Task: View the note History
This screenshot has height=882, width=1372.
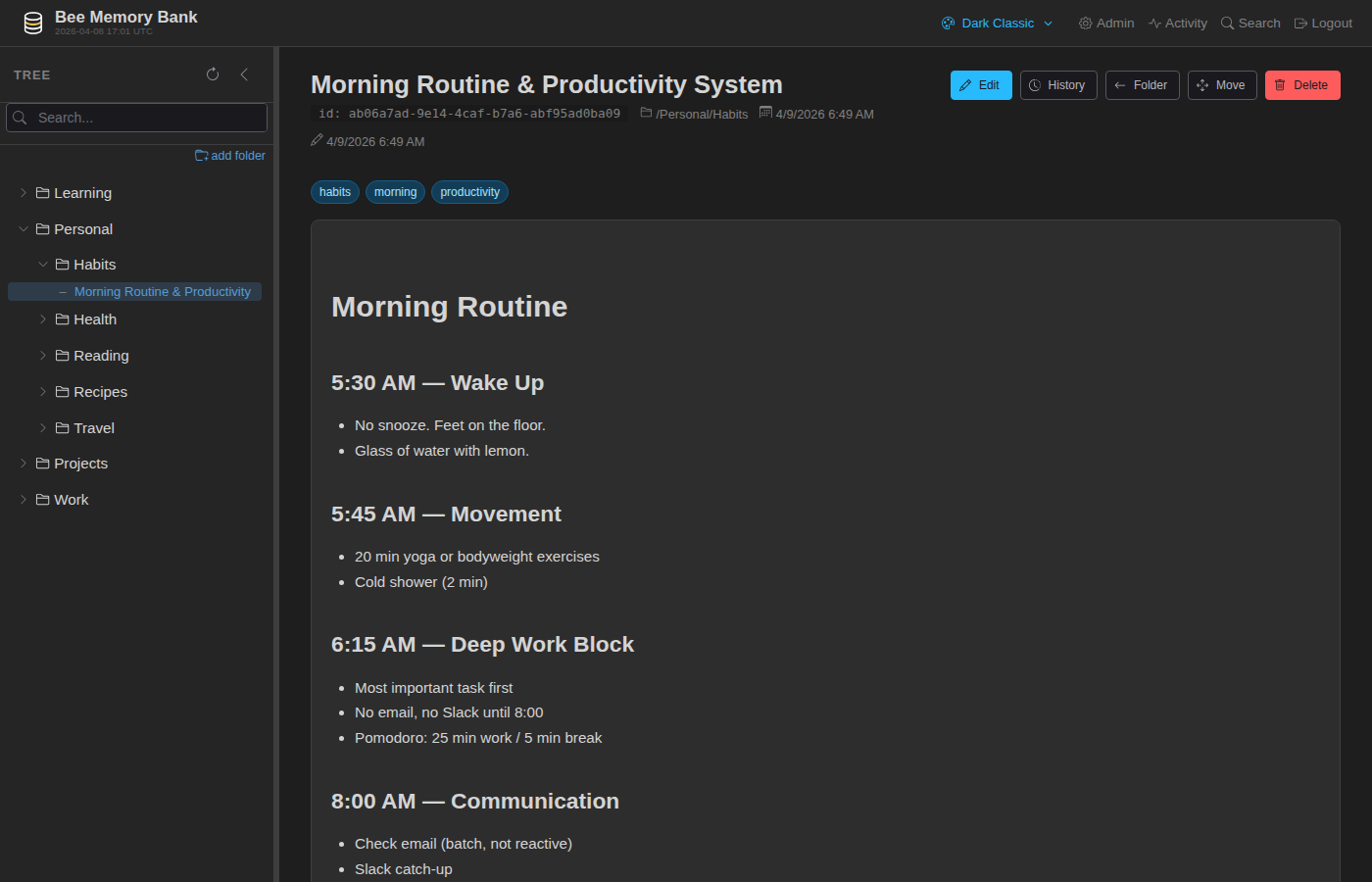Action: [x=1058, y=85]
